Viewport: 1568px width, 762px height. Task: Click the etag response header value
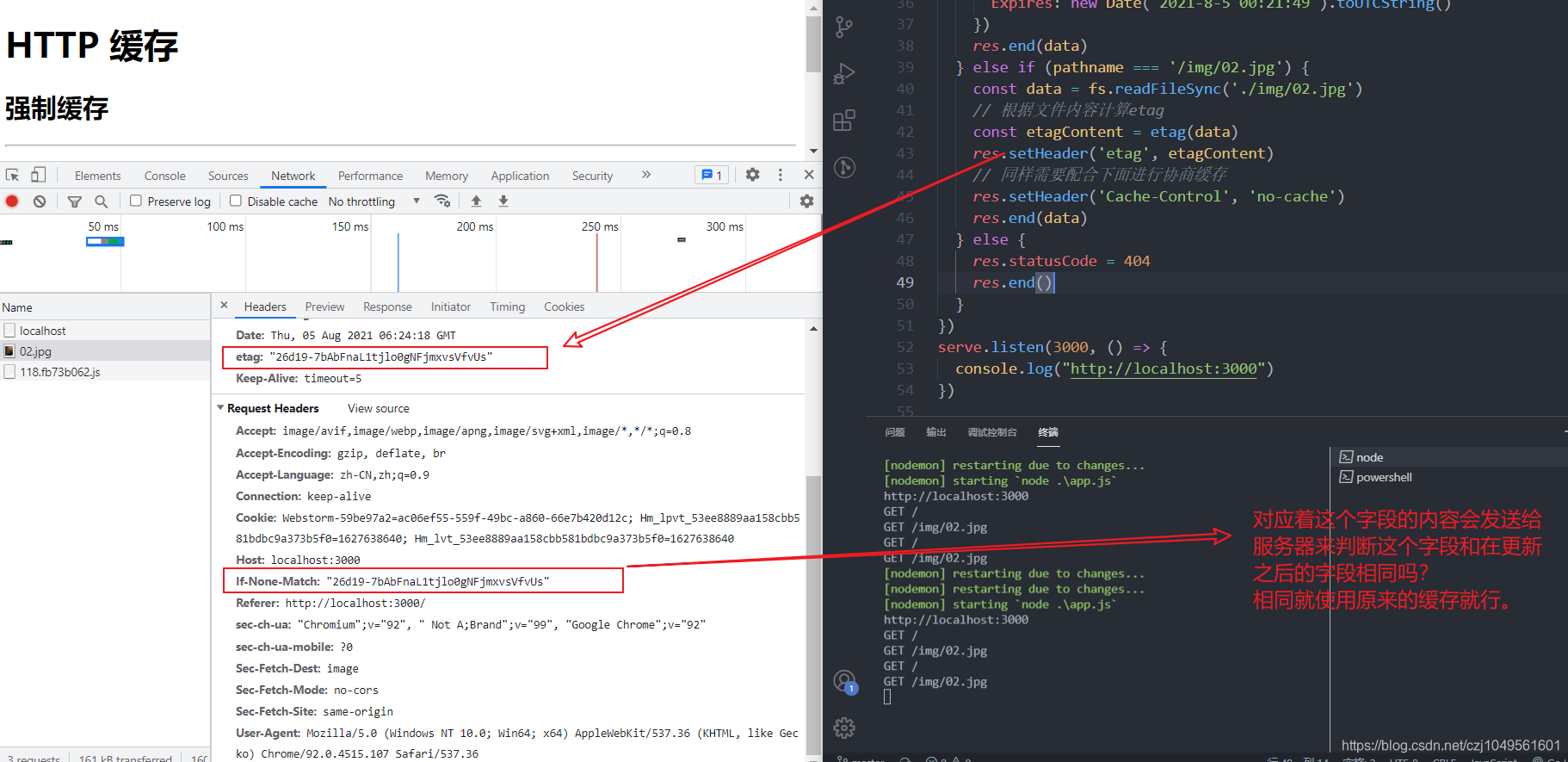pos(381,356)
